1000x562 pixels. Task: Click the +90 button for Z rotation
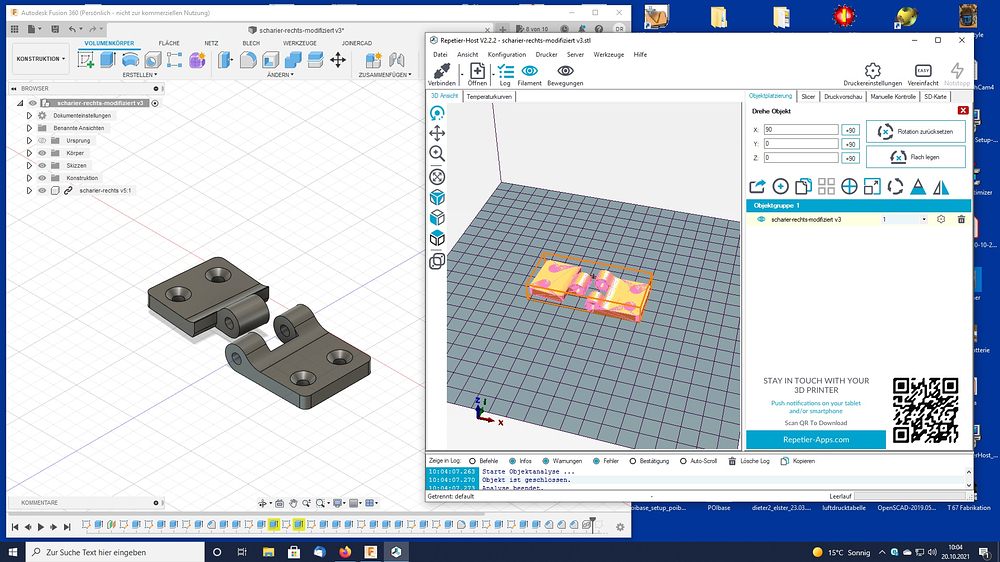[x=850, y=158]
